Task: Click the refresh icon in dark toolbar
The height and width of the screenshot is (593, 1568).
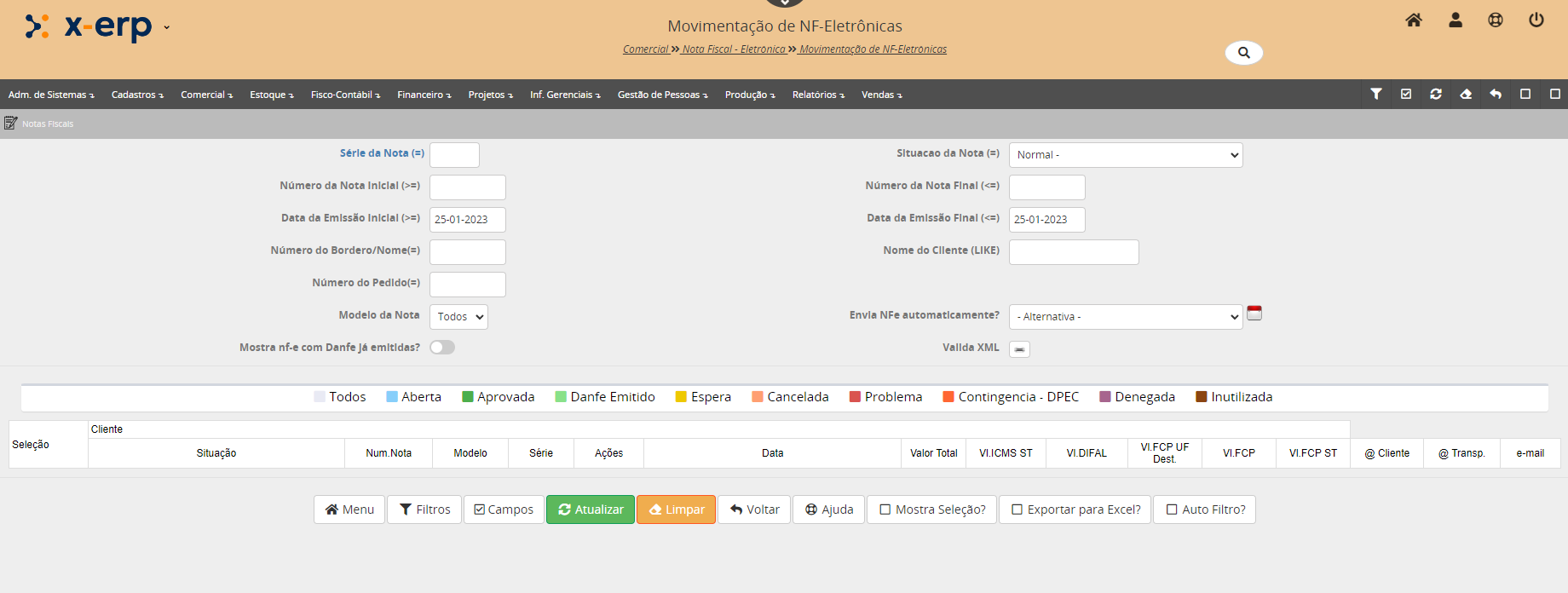Action: [1436, 95]
